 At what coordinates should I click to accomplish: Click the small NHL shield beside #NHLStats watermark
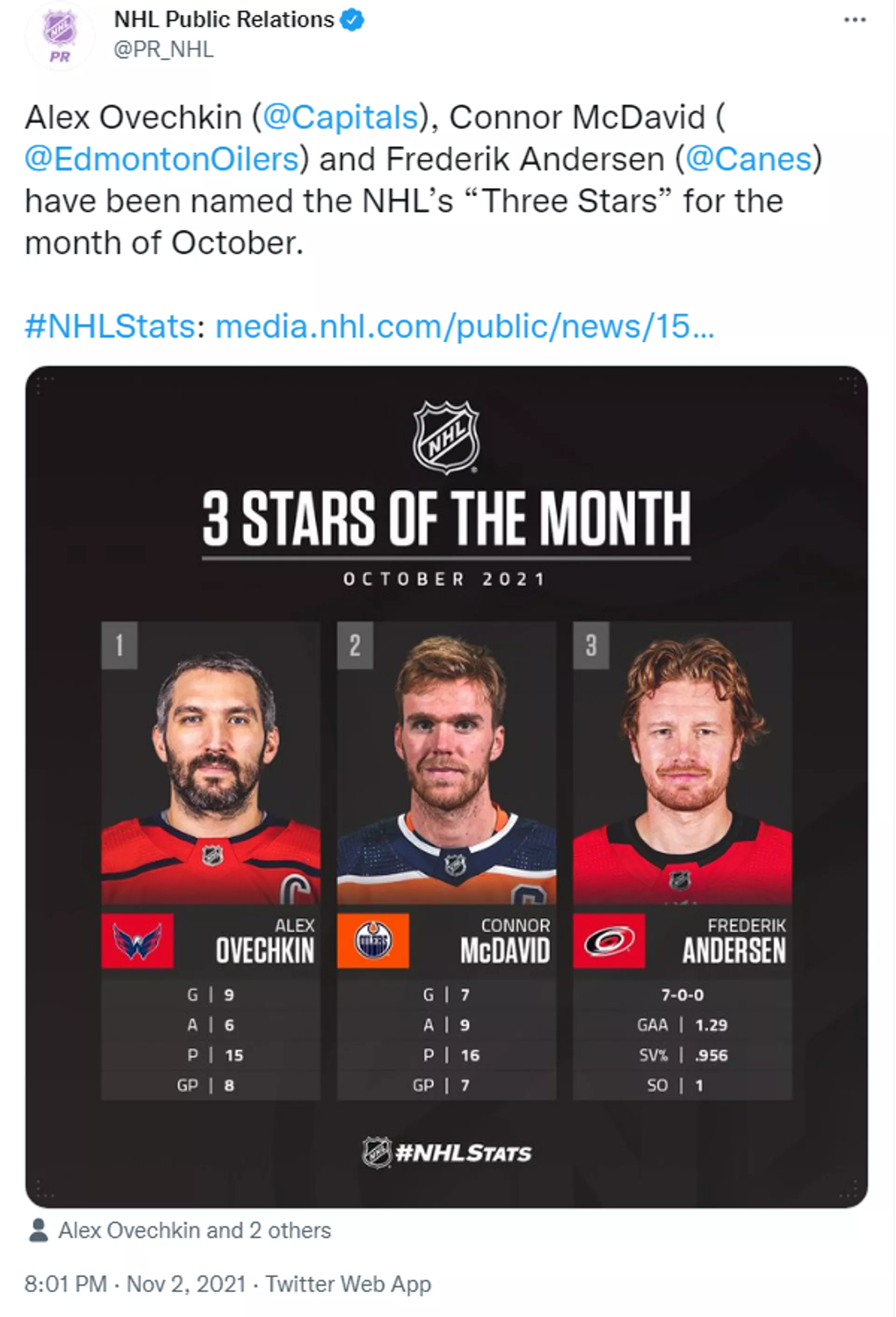coord(378,1152)
